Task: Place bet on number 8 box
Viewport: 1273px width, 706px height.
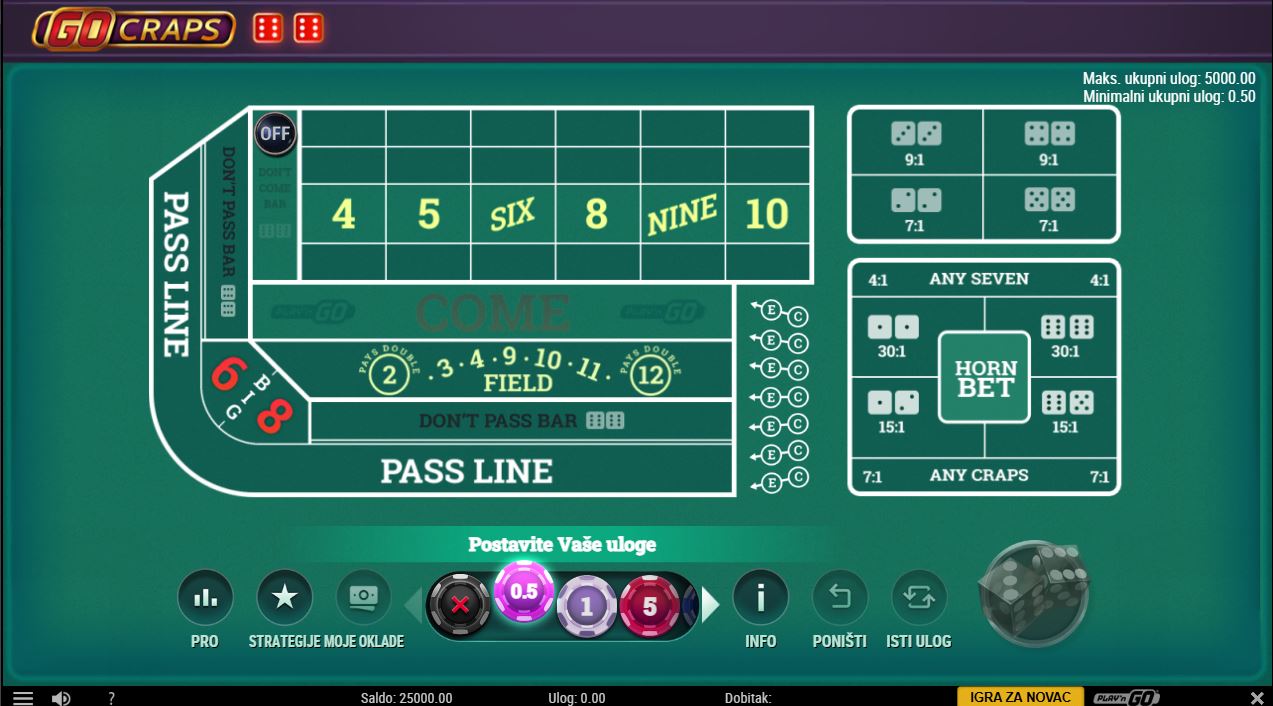Action: pos(597,213)
